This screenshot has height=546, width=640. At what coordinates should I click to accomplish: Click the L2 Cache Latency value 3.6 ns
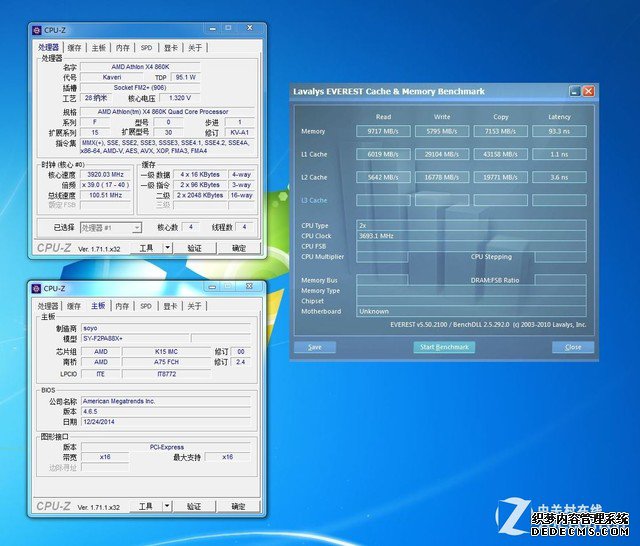click(559, 178)
